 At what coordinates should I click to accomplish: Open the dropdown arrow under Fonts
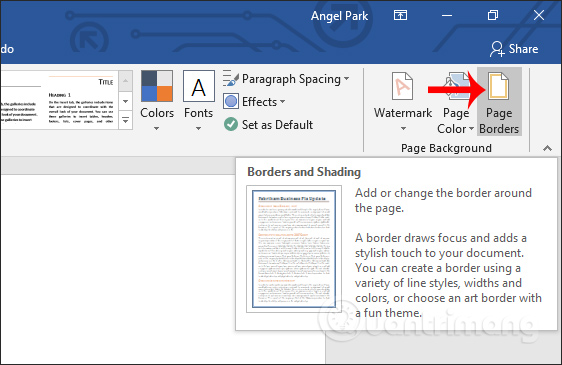pyautogui.click(x=199, y=128)
